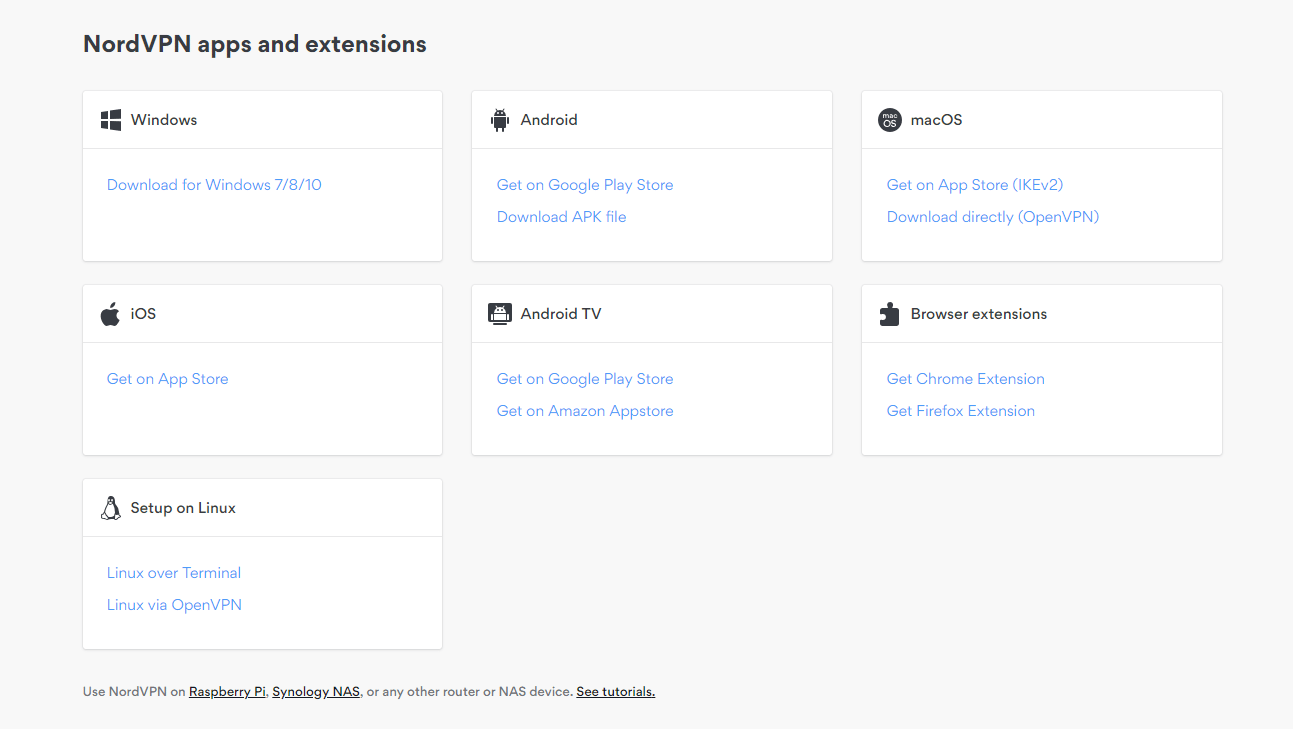
Task: Select Download APK file link
Action: pos(562,217)
